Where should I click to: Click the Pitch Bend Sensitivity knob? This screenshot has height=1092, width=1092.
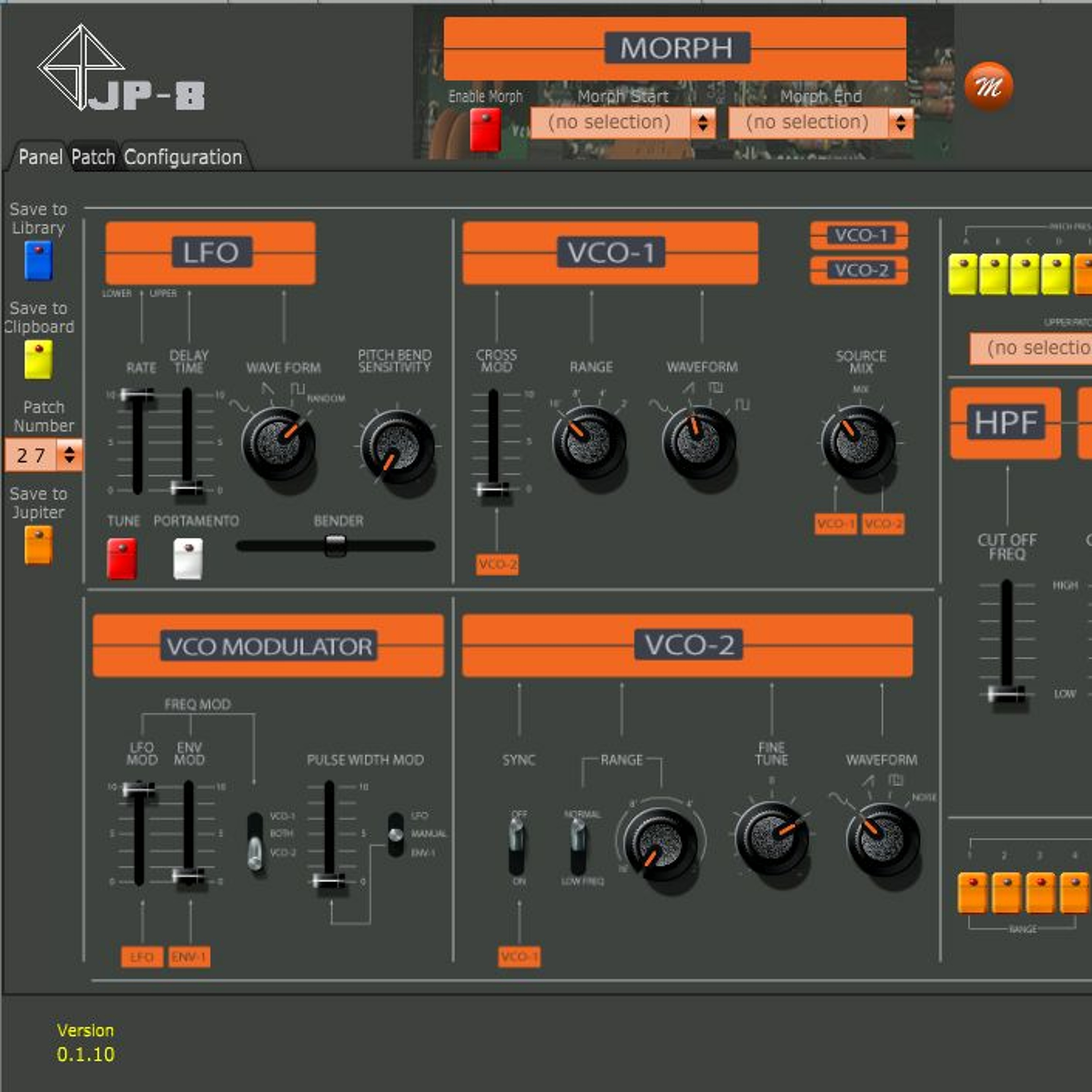(x=397, y=447)
